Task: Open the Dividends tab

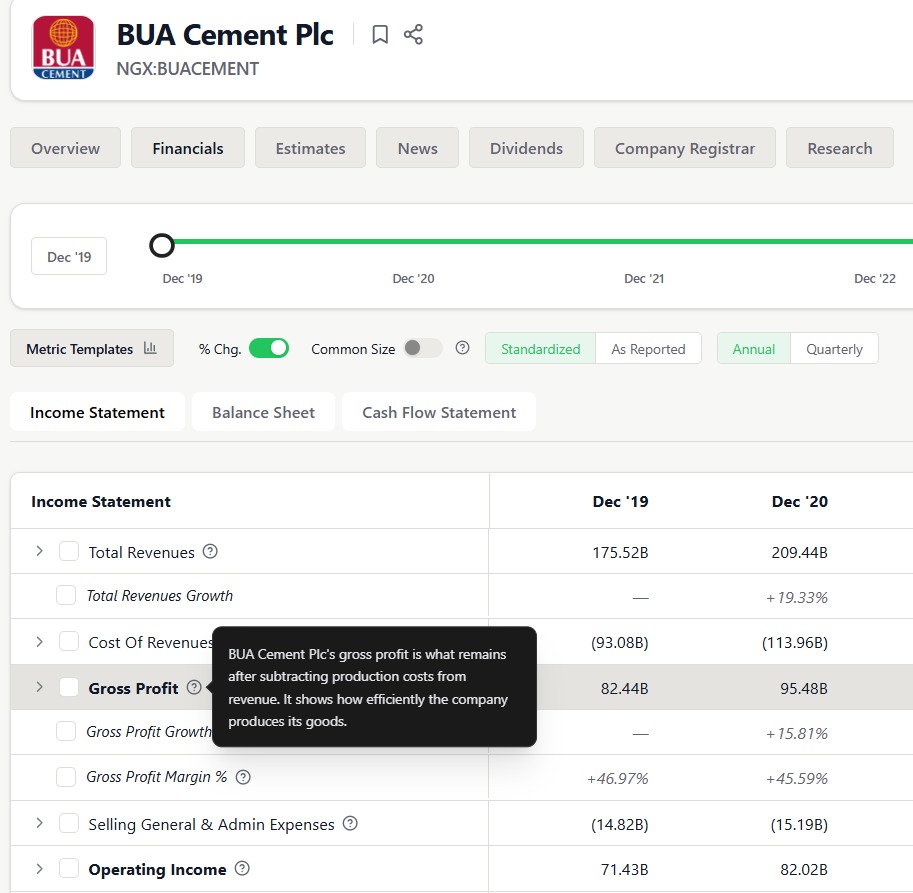Action: (526, 148)
